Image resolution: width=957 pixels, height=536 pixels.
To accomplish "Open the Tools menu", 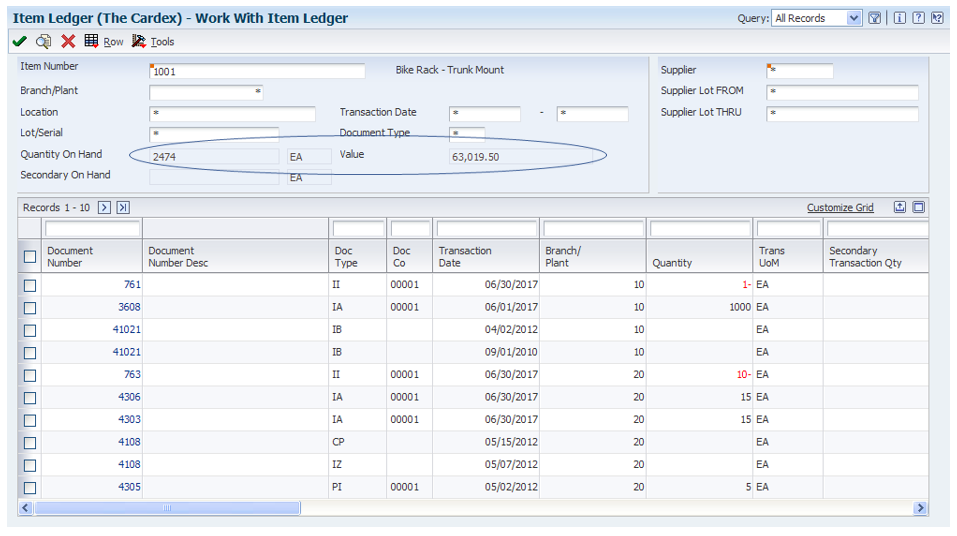I will pos(162,42).
